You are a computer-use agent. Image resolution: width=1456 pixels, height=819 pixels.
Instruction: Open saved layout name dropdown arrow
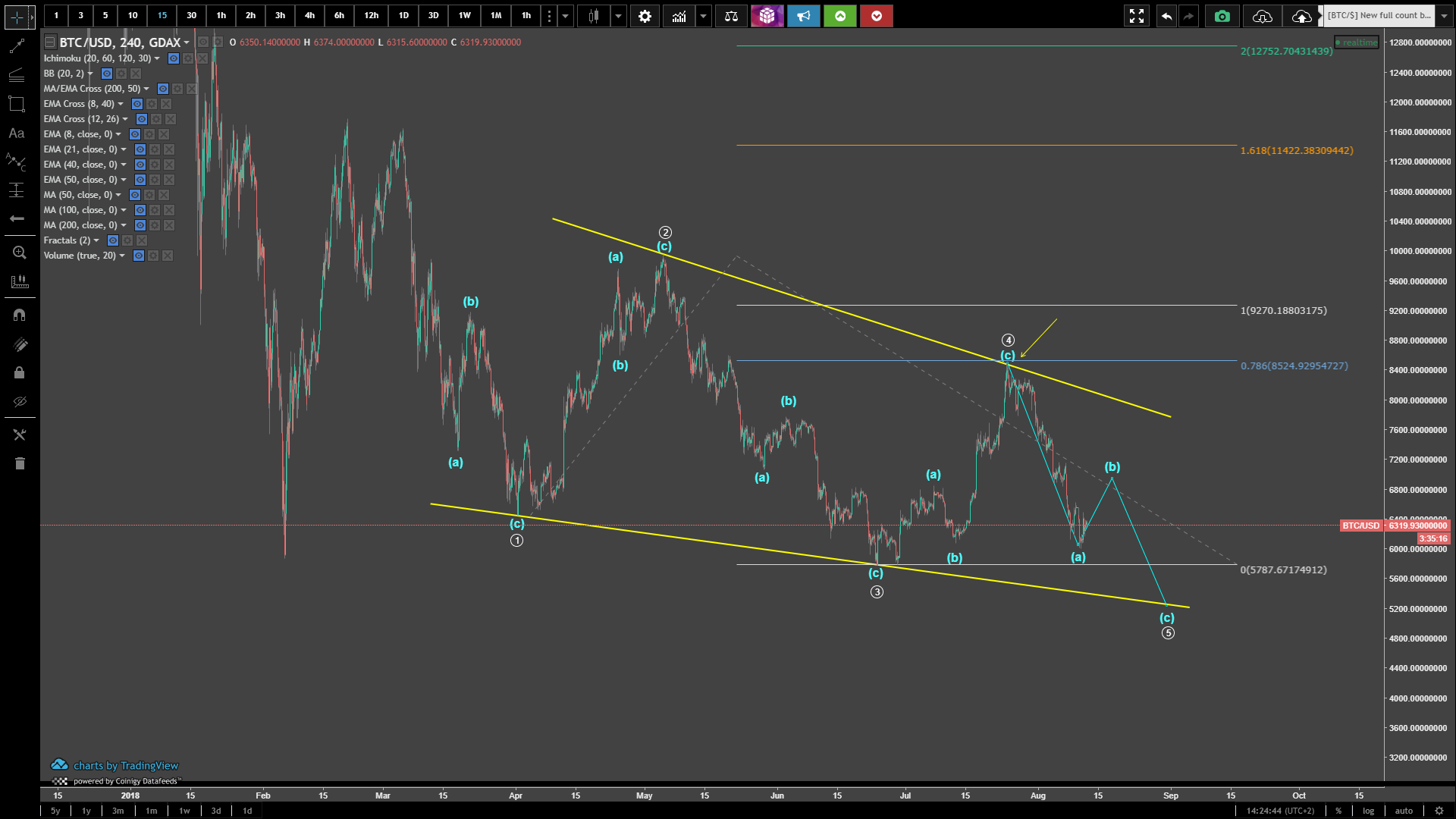tap(1445, 16)
